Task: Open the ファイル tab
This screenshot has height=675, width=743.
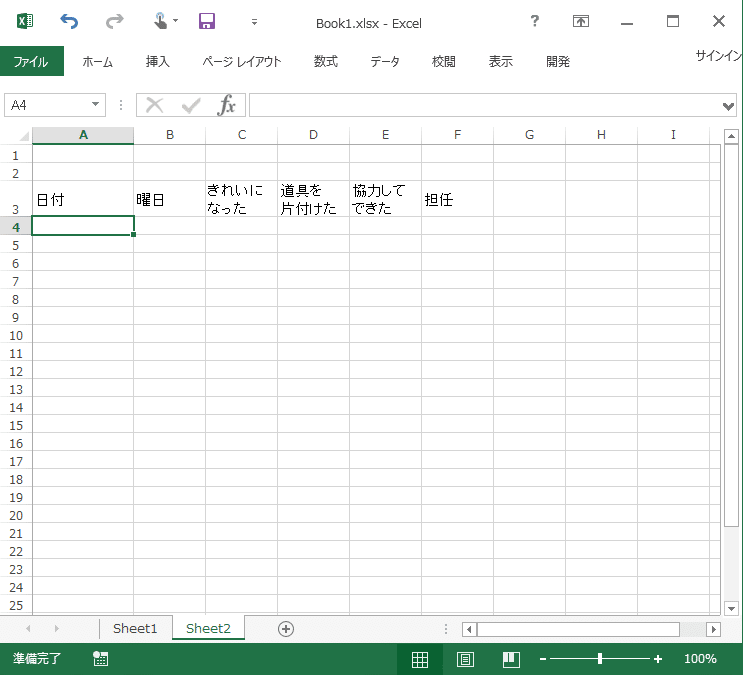Action: (32, 61)
